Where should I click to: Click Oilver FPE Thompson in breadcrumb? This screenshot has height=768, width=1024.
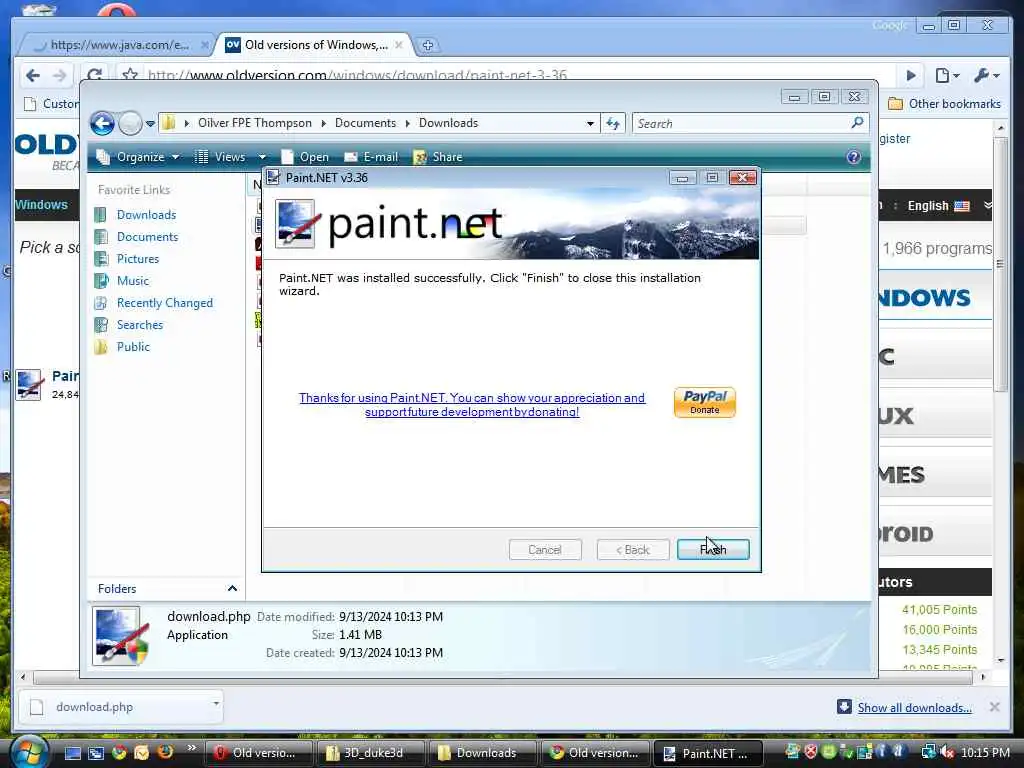point(255,123)
